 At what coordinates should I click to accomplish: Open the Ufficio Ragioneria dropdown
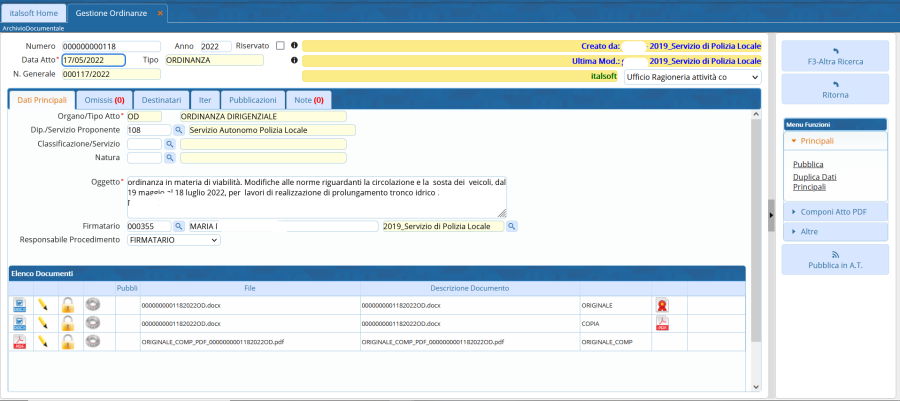coord(691,76)
